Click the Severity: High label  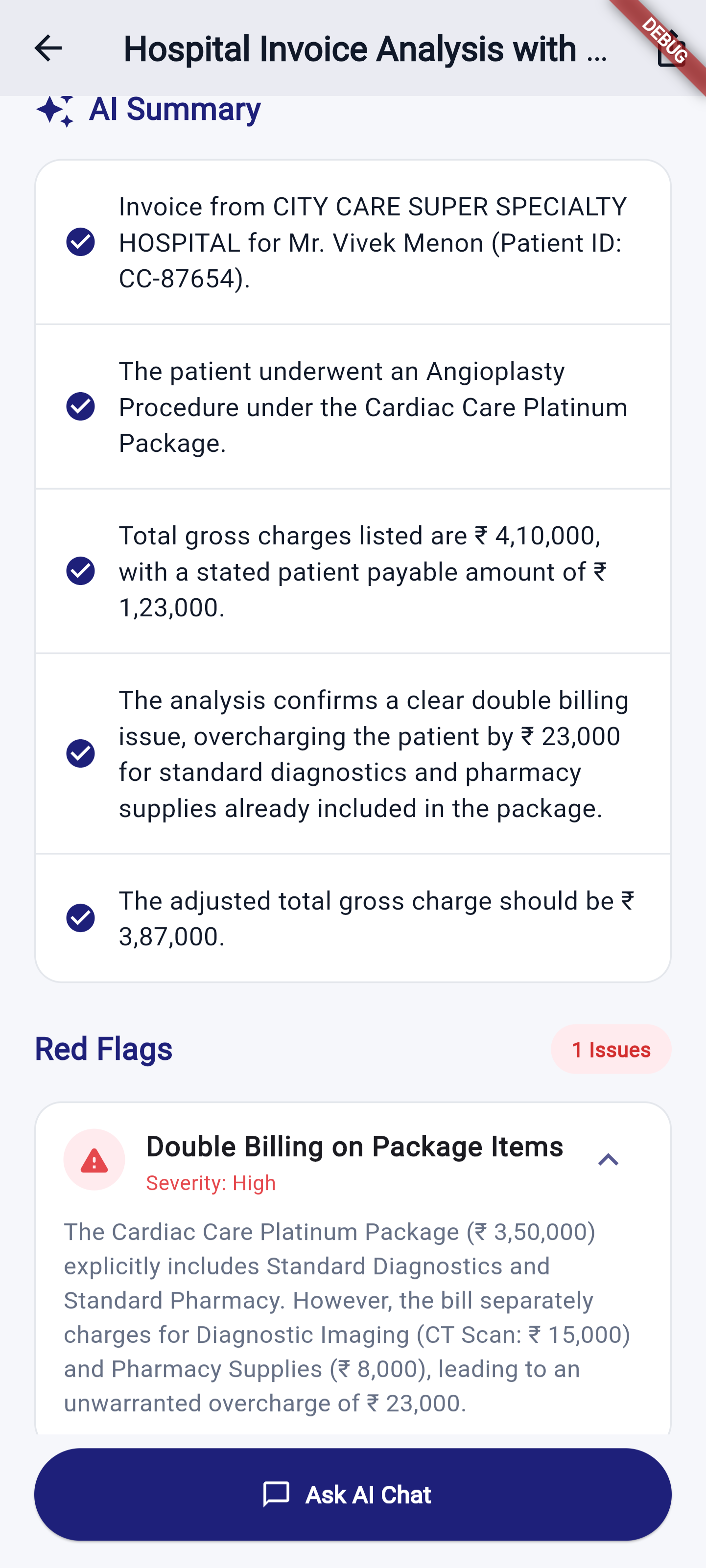point(211,1183)
